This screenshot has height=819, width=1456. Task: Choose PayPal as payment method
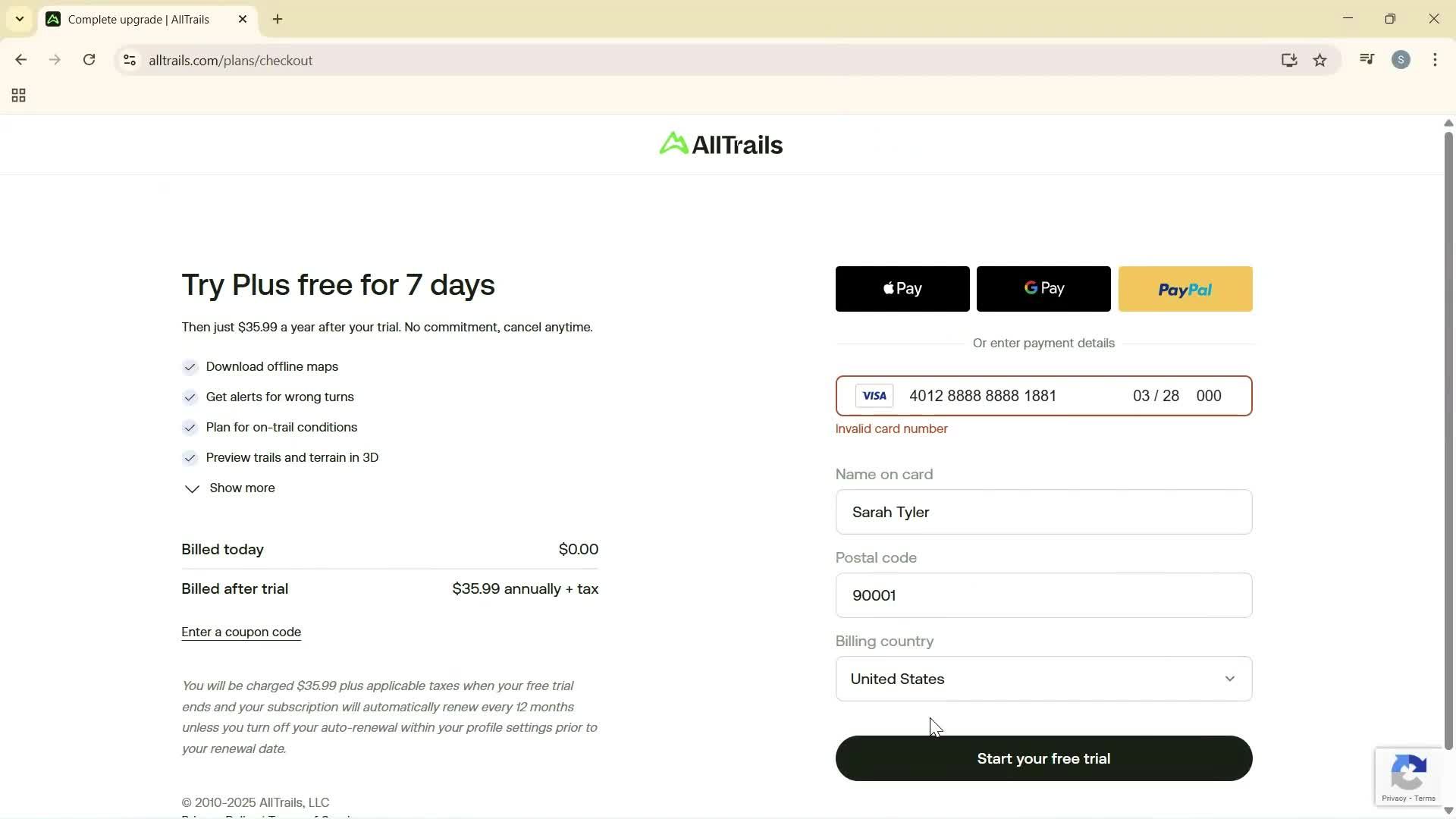pyautogui.click(x=1185, y=289)
